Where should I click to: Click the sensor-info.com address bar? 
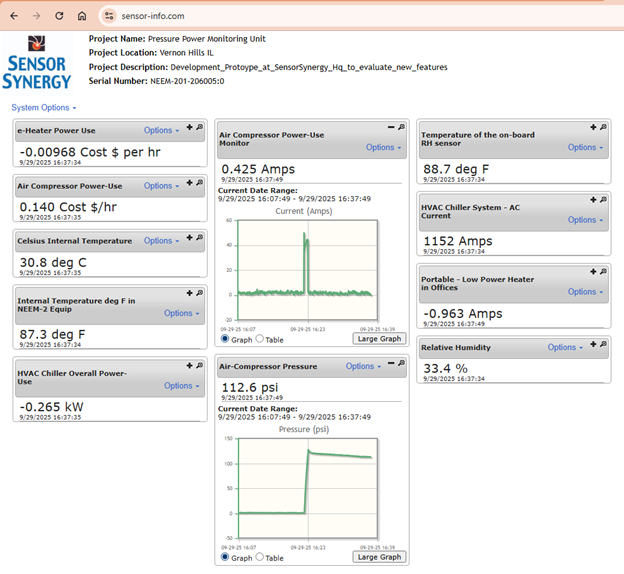coord(300,16)
